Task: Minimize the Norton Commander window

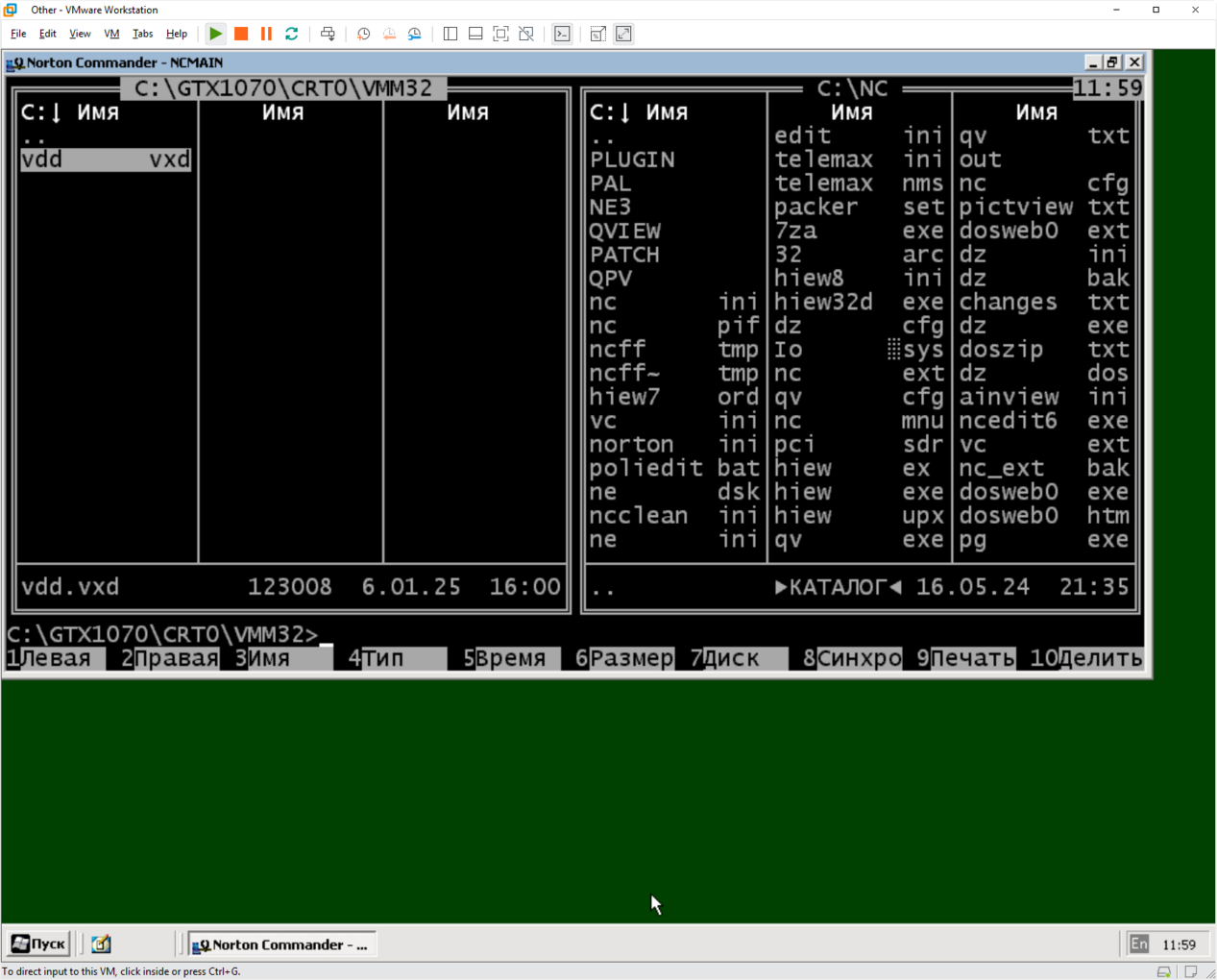Action: tap(1093, 62)
